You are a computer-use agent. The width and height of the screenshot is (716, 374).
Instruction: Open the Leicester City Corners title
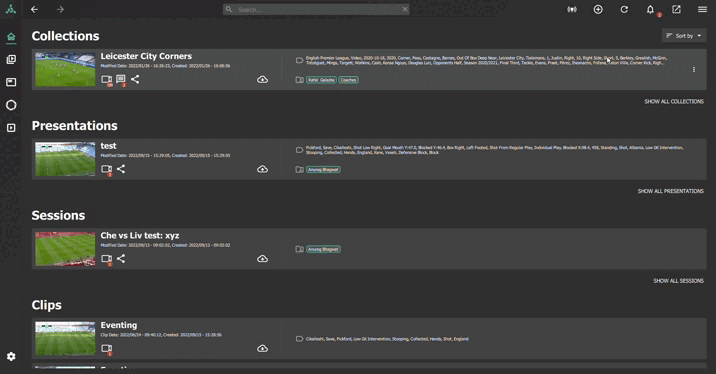pos(146,56)
